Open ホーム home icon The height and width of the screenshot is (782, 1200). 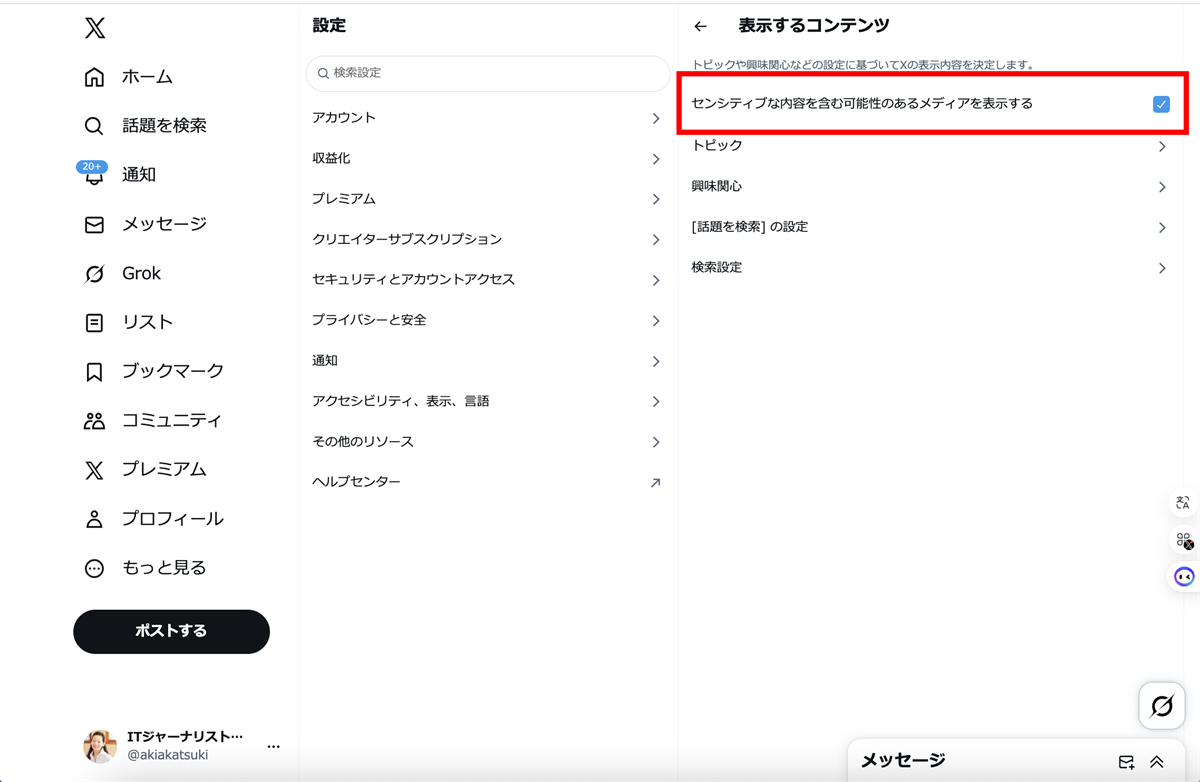point(94,77)
